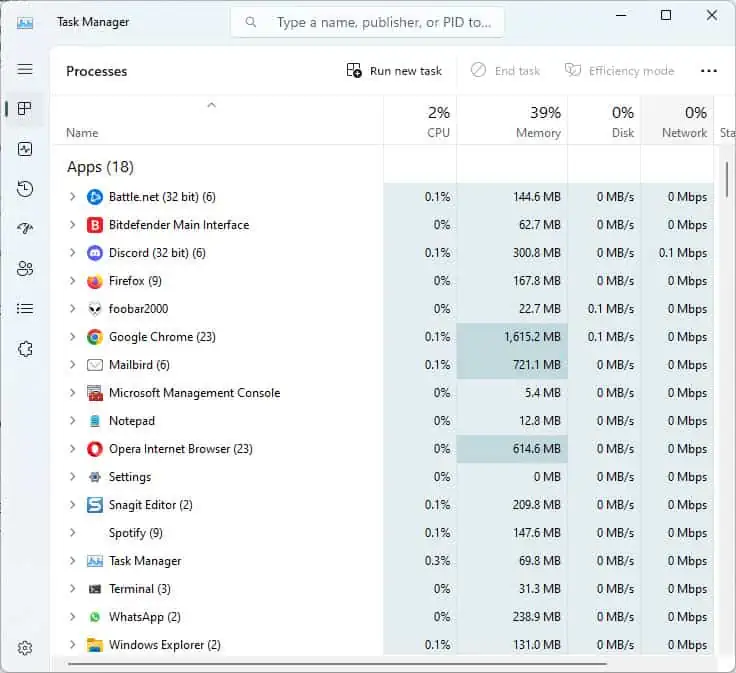This screenshot has height=673, width=736.
Task: Click the Terminal app icon
Action: click(95, 589)
